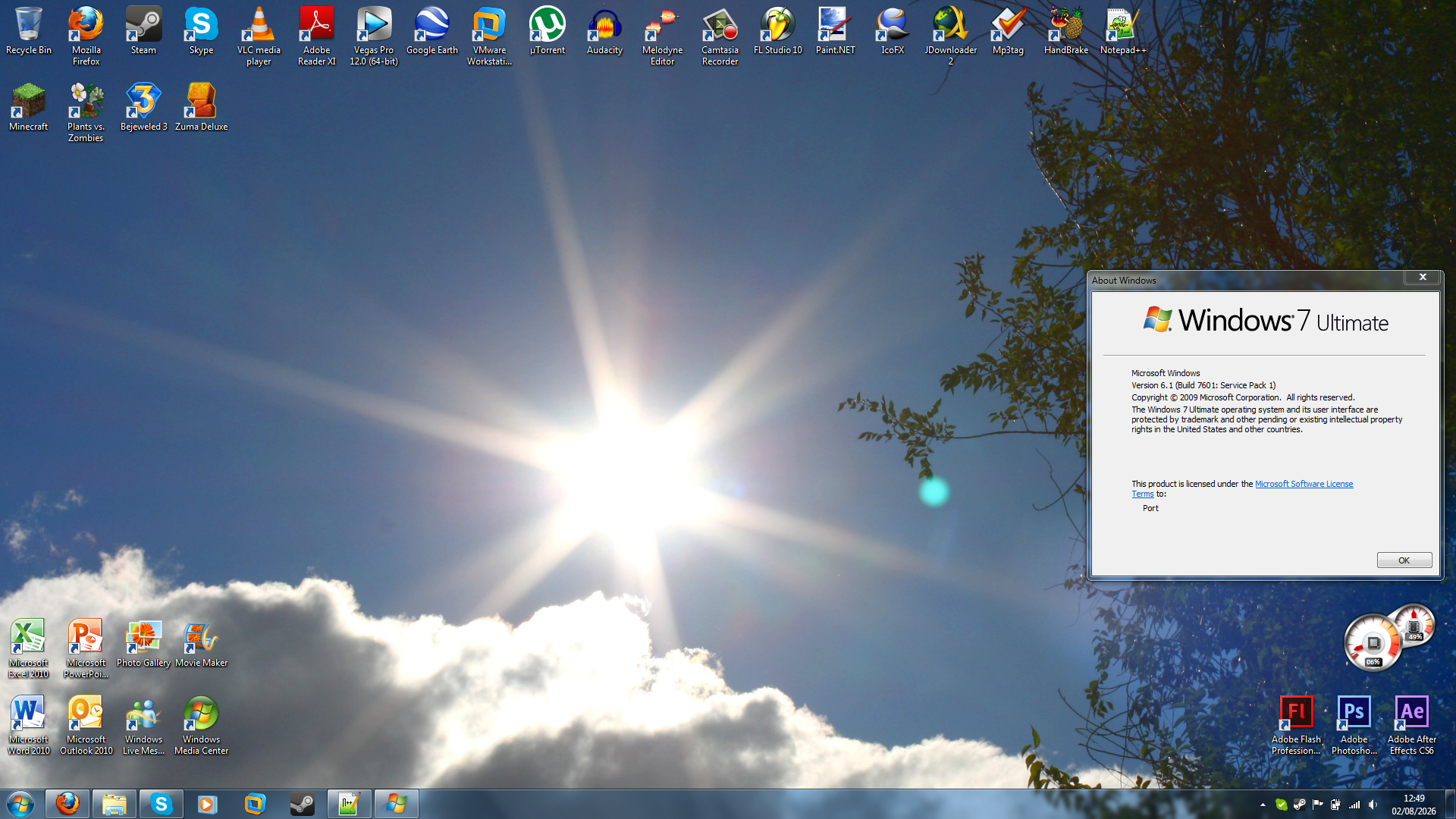Click the Microsoft Outlook 2010 desktop shortcut
The image size is (1456, 819).
pyautogui.click(x=86, y=726)
